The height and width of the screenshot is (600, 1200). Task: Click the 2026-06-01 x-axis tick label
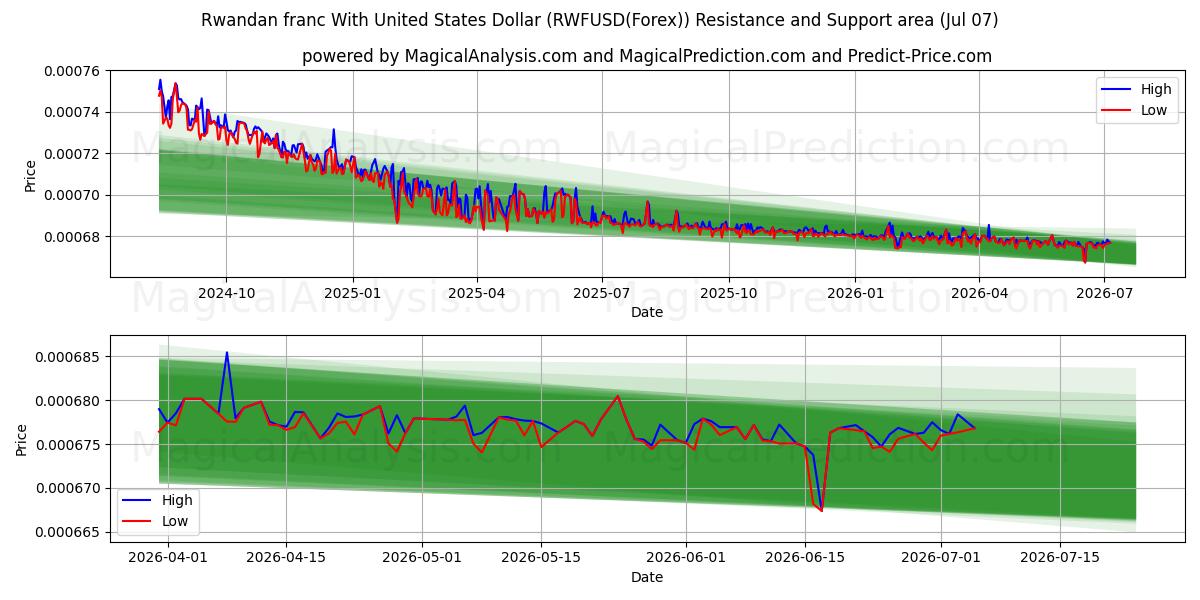pos(685,558)
